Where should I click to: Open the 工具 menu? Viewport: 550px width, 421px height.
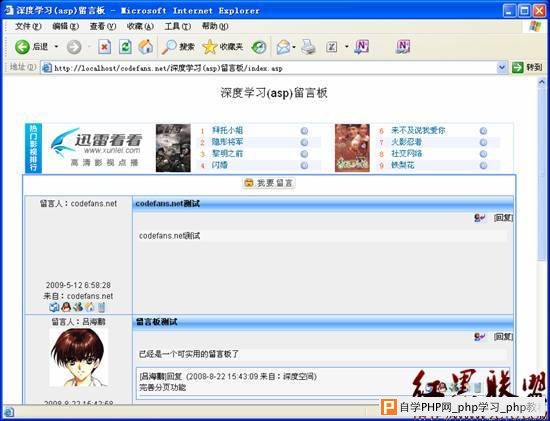click(x=177, y=26)
